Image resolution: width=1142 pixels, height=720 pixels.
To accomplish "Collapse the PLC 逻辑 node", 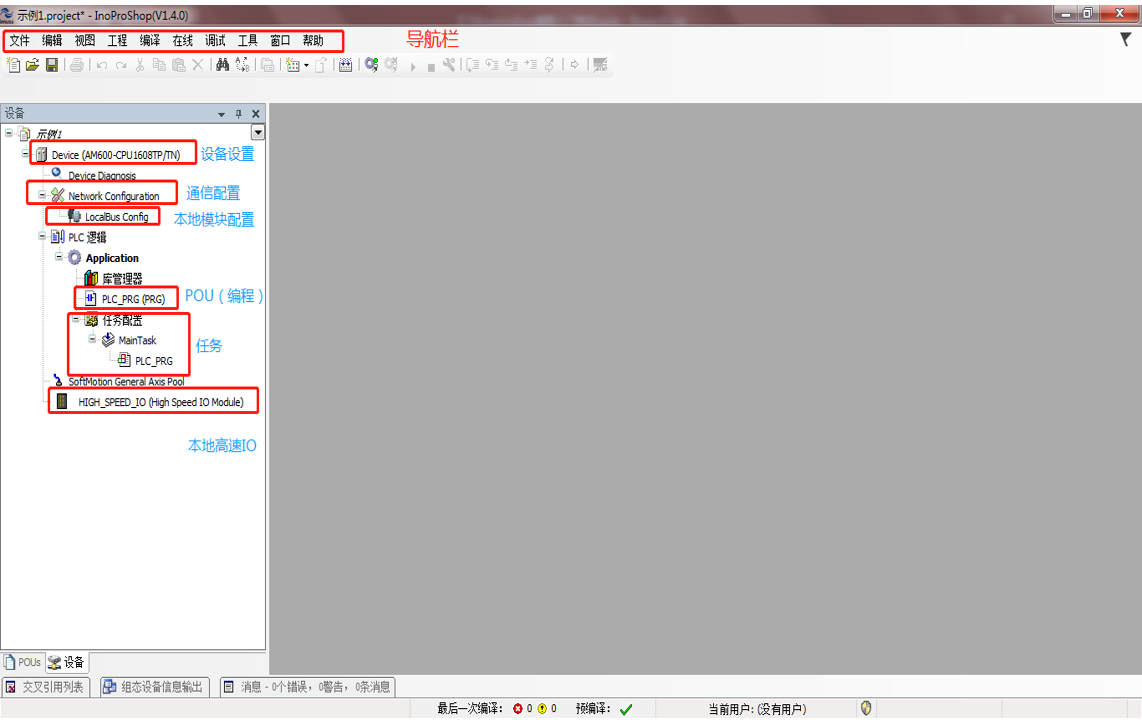I will click(x=42, y=236).
